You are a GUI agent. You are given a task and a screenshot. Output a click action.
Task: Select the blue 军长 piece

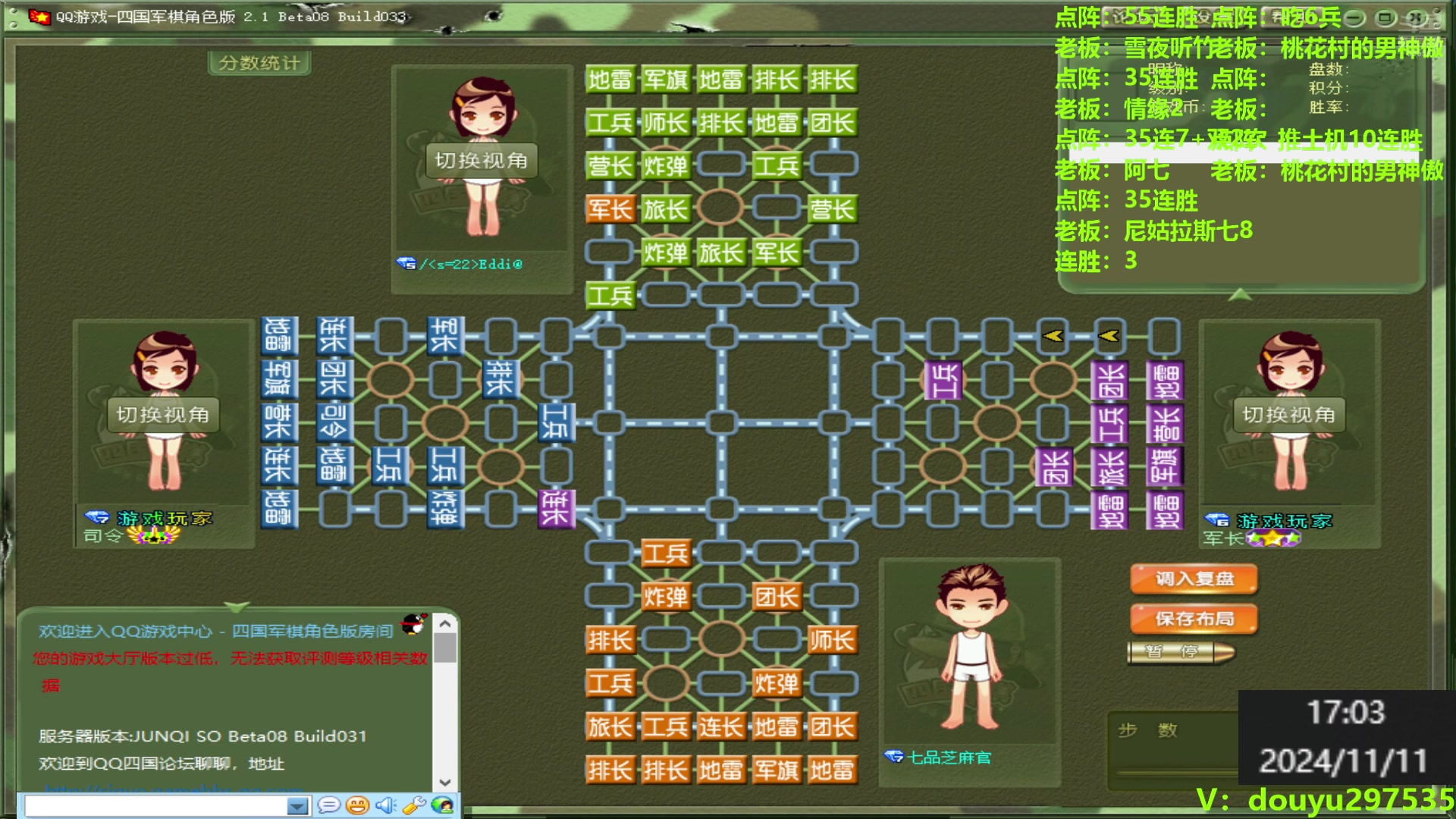(x=444, y=336)
